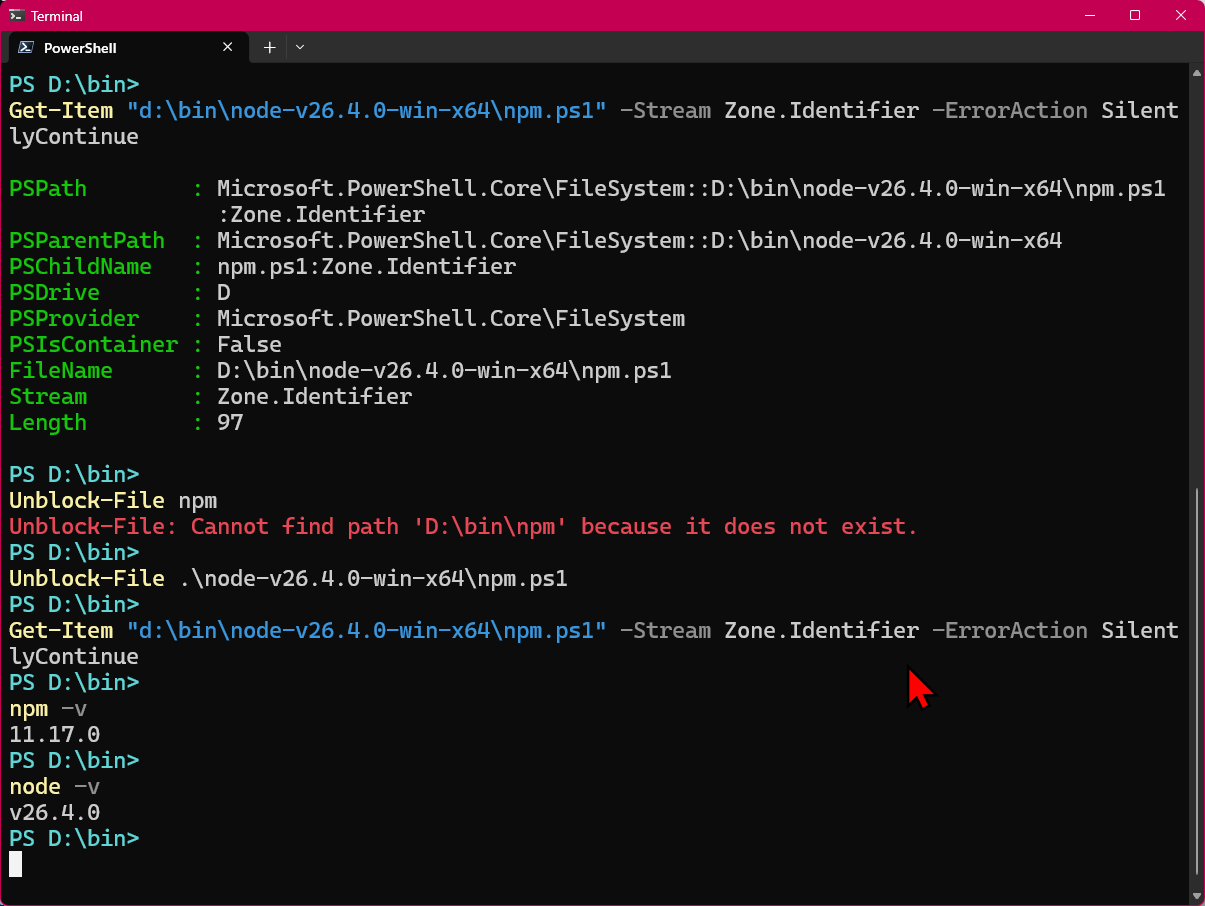The image size is (1205, 906).
Task: Click the Stream value 'Zone.Identifier'
Action: (x=315, y=397)
